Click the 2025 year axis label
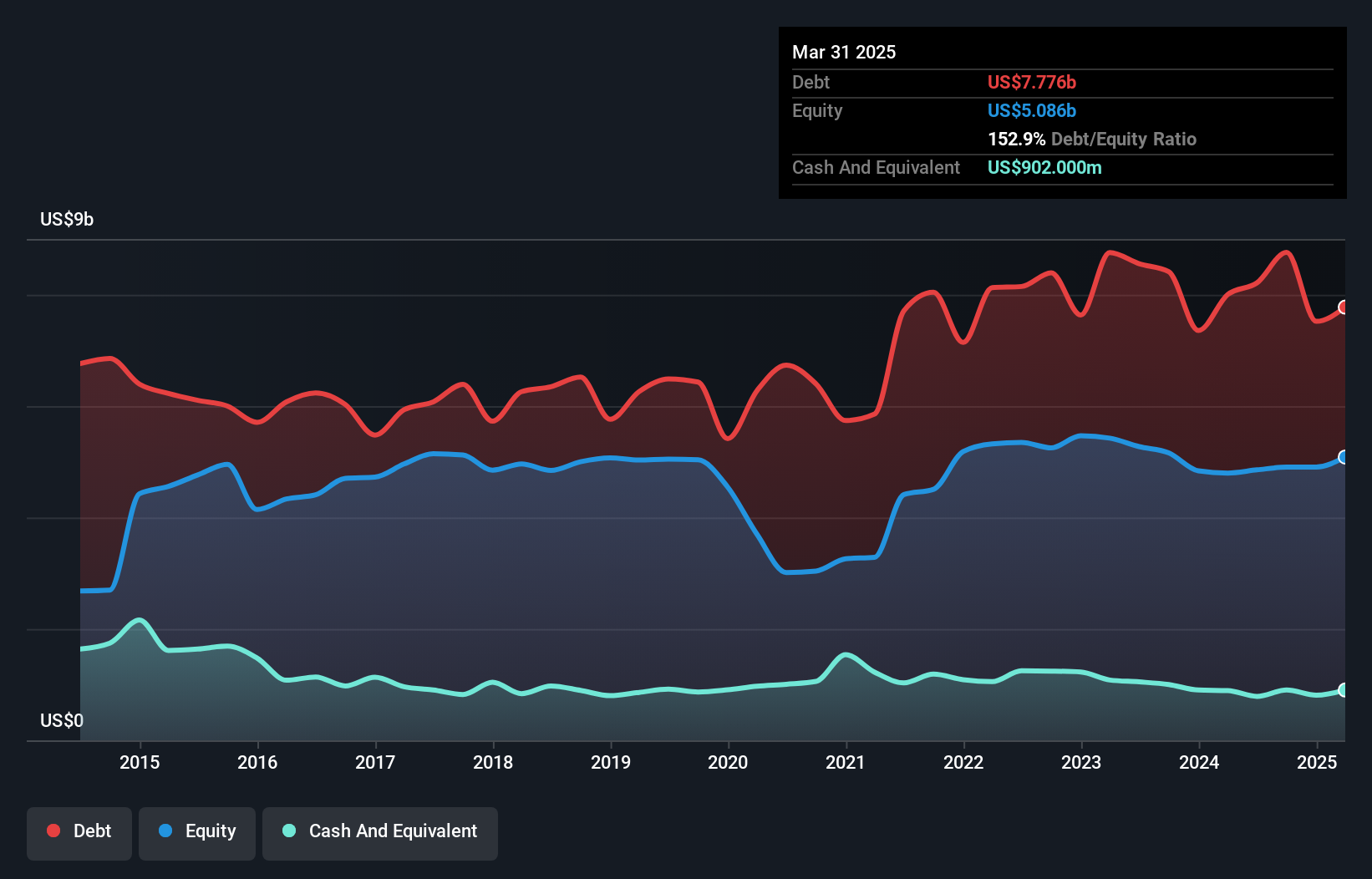Viewport: 1372px width, 879px height. [1318, 762]
